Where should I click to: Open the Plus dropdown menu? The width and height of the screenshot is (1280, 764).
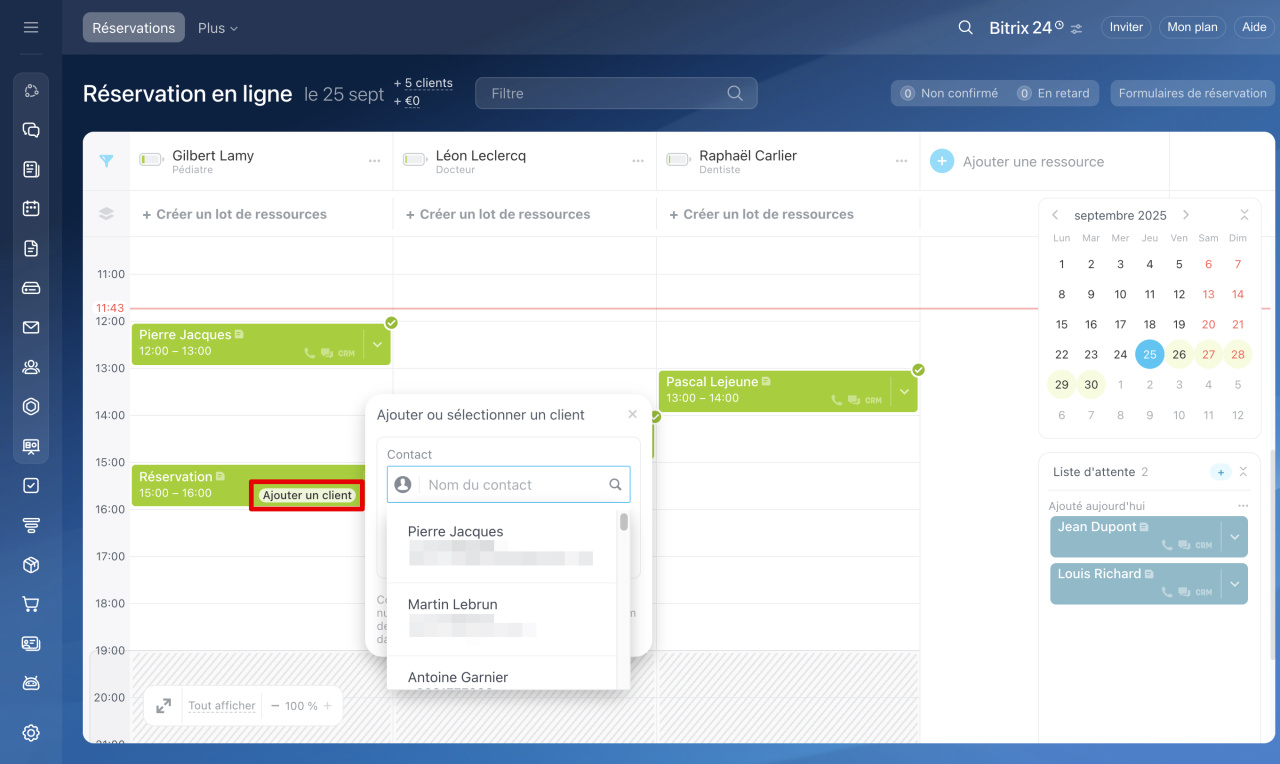pos(218,28)
